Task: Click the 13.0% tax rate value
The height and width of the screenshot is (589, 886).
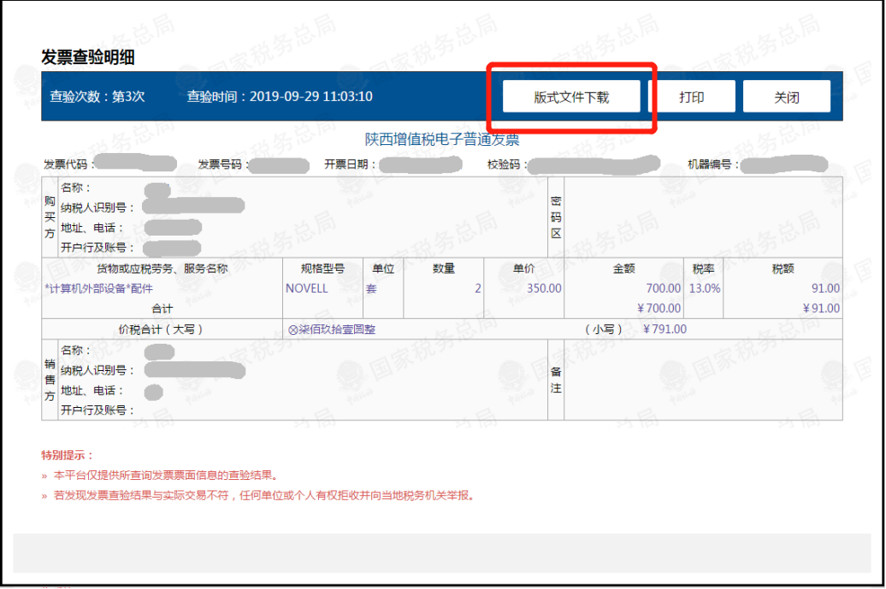Action: click(706, 288)
